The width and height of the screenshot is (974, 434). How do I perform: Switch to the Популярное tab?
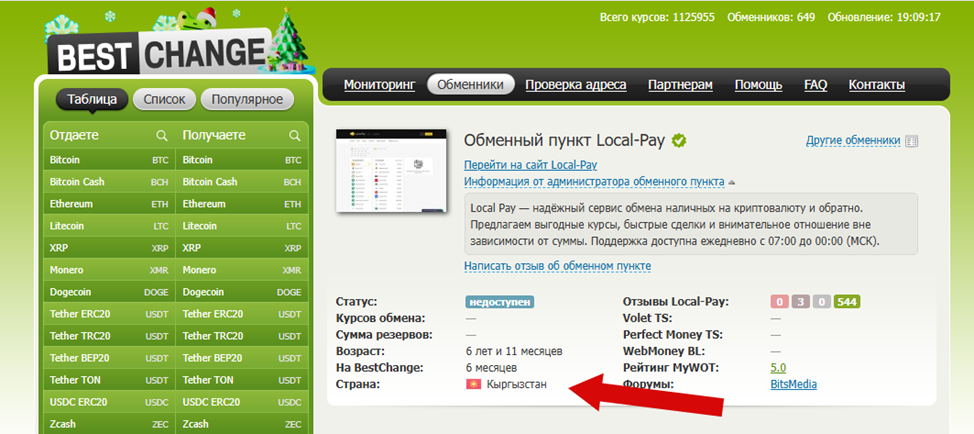click(x=247, y=99)
